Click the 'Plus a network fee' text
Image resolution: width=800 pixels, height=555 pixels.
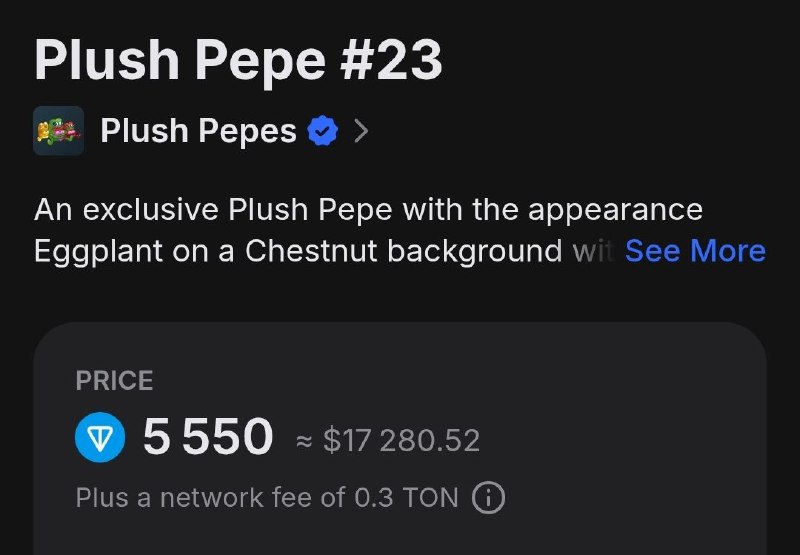(211, 497)
